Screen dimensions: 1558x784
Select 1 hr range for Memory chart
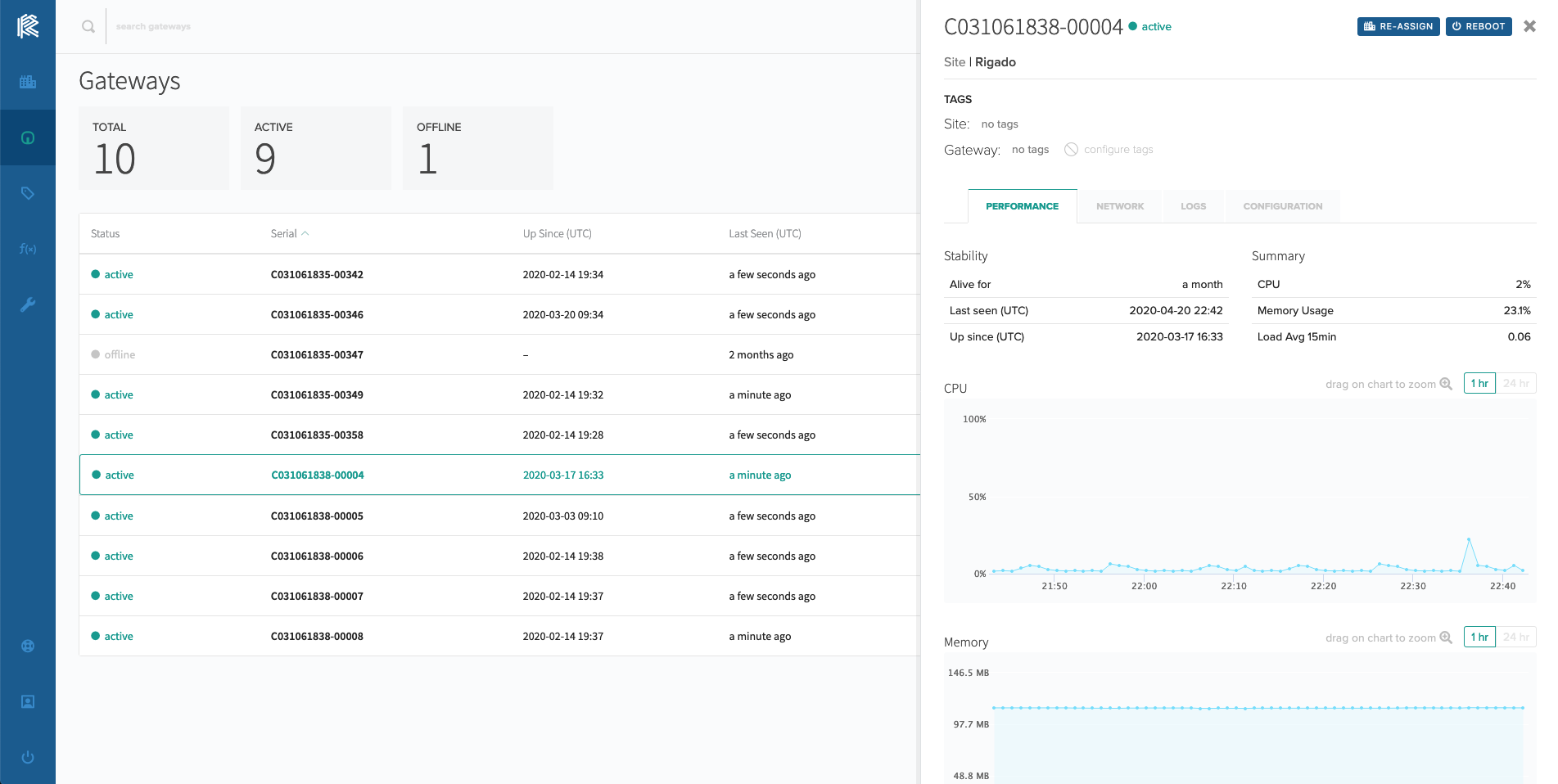coord(1479,637)
